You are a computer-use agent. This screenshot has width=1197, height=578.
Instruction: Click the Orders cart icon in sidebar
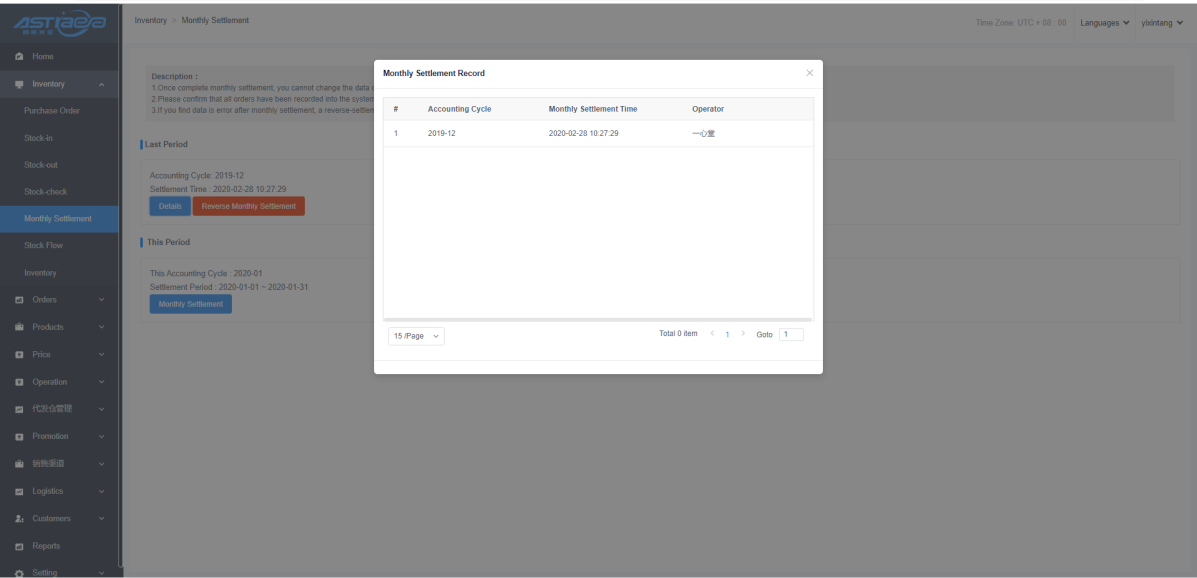click(x=19, y=300)
